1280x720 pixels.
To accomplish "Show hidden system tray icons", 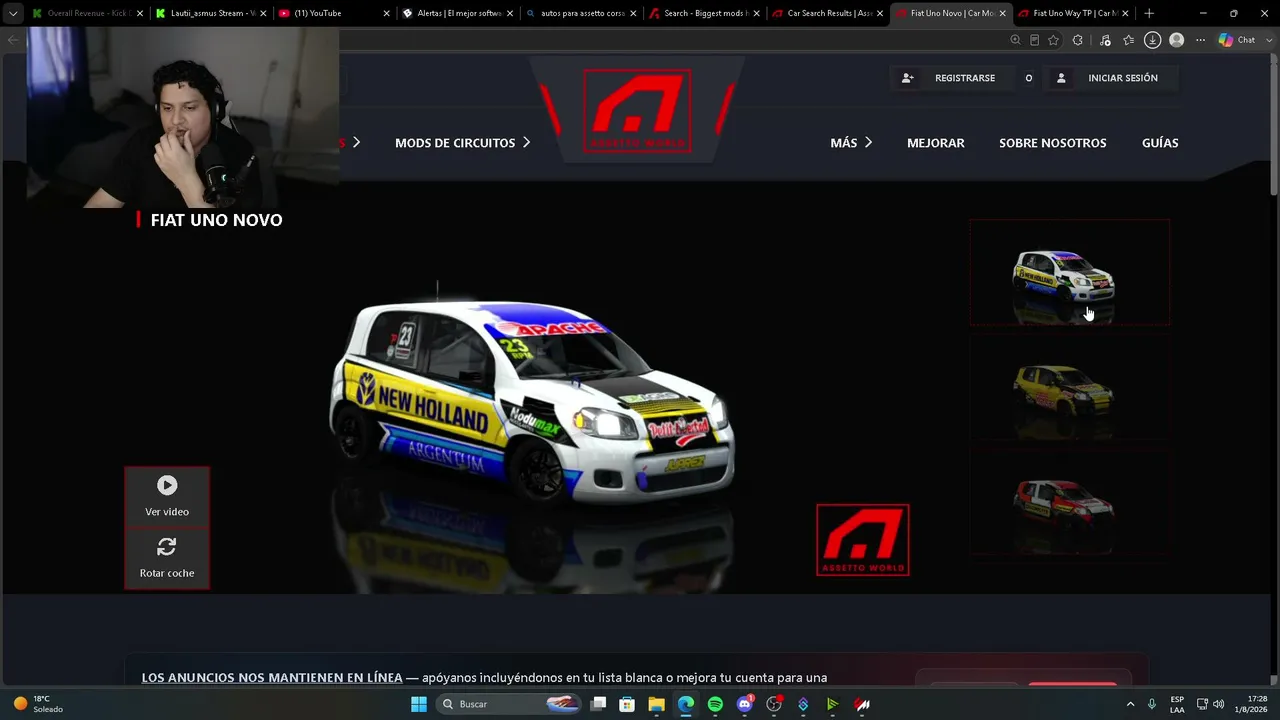I will pyautogui.click(x=1131, y=704).
